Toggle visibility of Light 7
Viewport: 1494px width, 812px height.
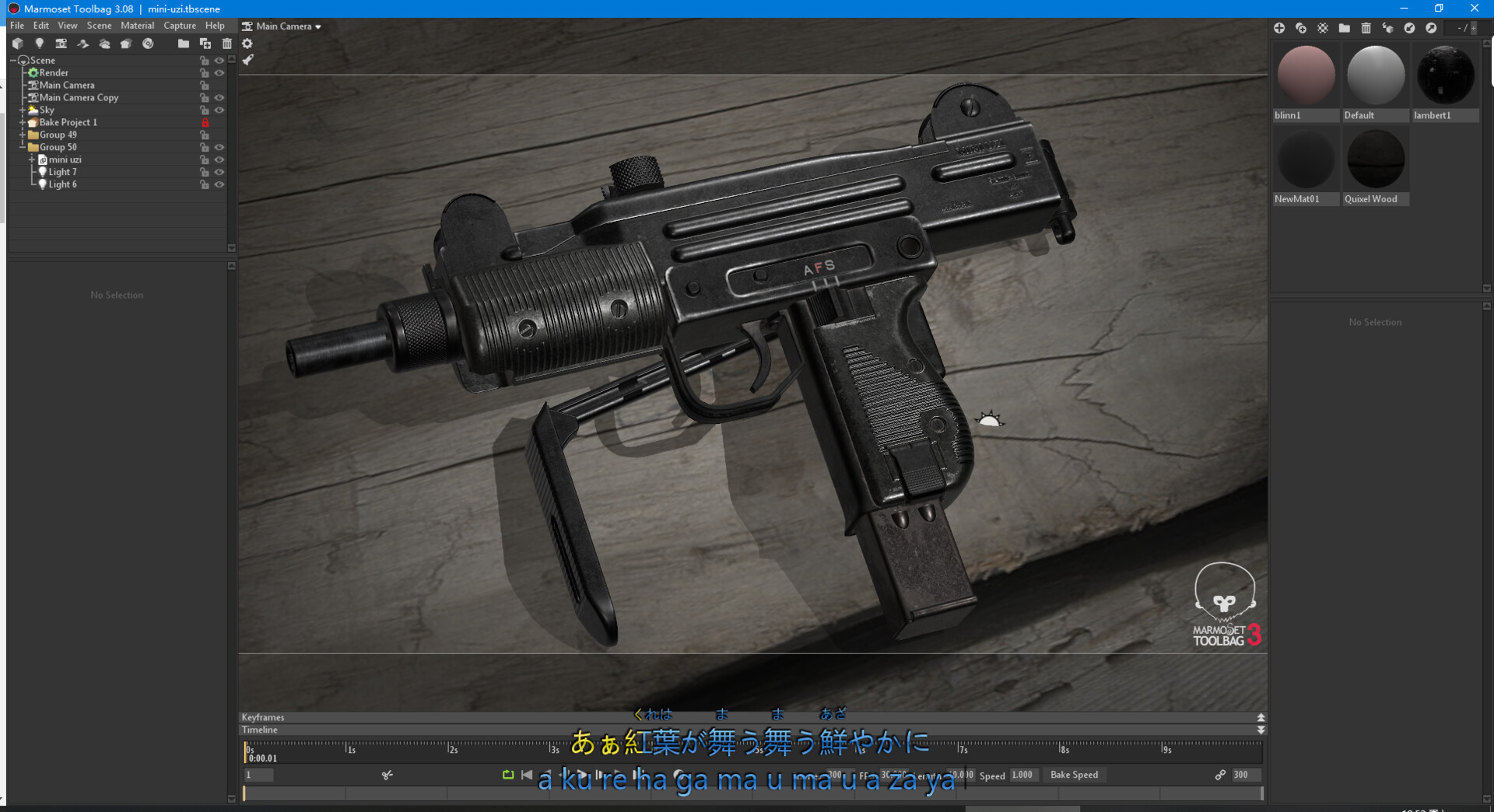click(x=219, y=172)
